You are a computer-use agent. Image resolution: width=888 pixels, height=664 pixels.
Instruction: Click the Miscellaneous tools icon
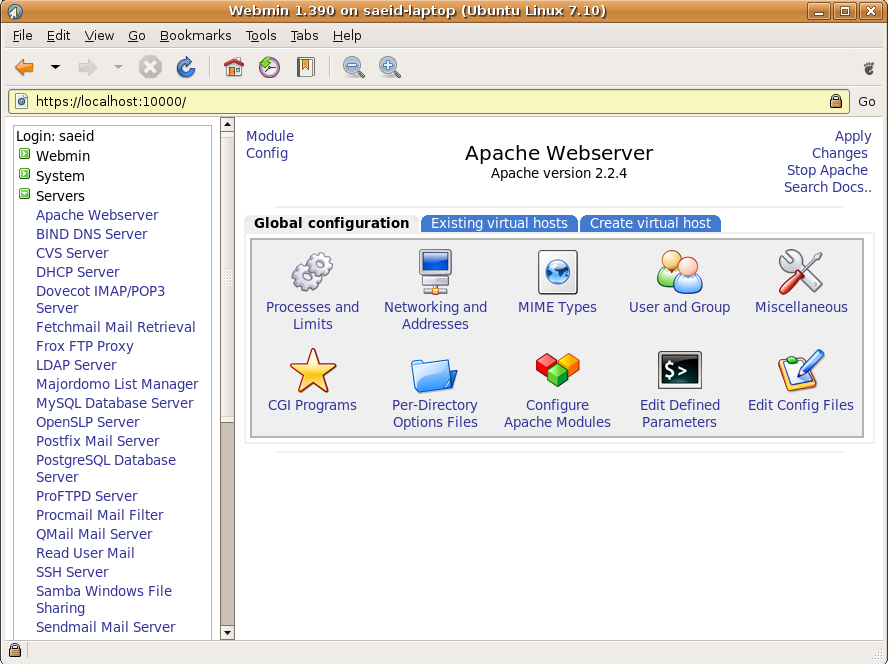point(800,272)
